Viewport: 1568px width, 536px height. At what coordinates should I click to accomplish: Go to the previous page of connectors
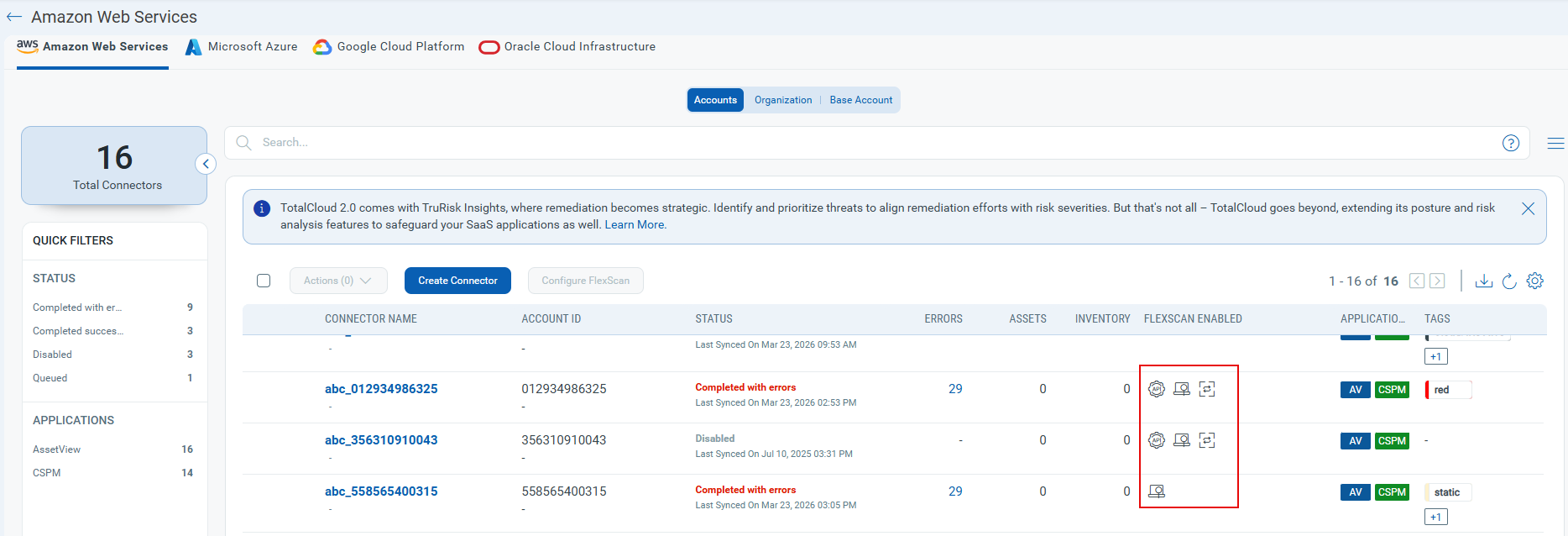[1417, 281]
